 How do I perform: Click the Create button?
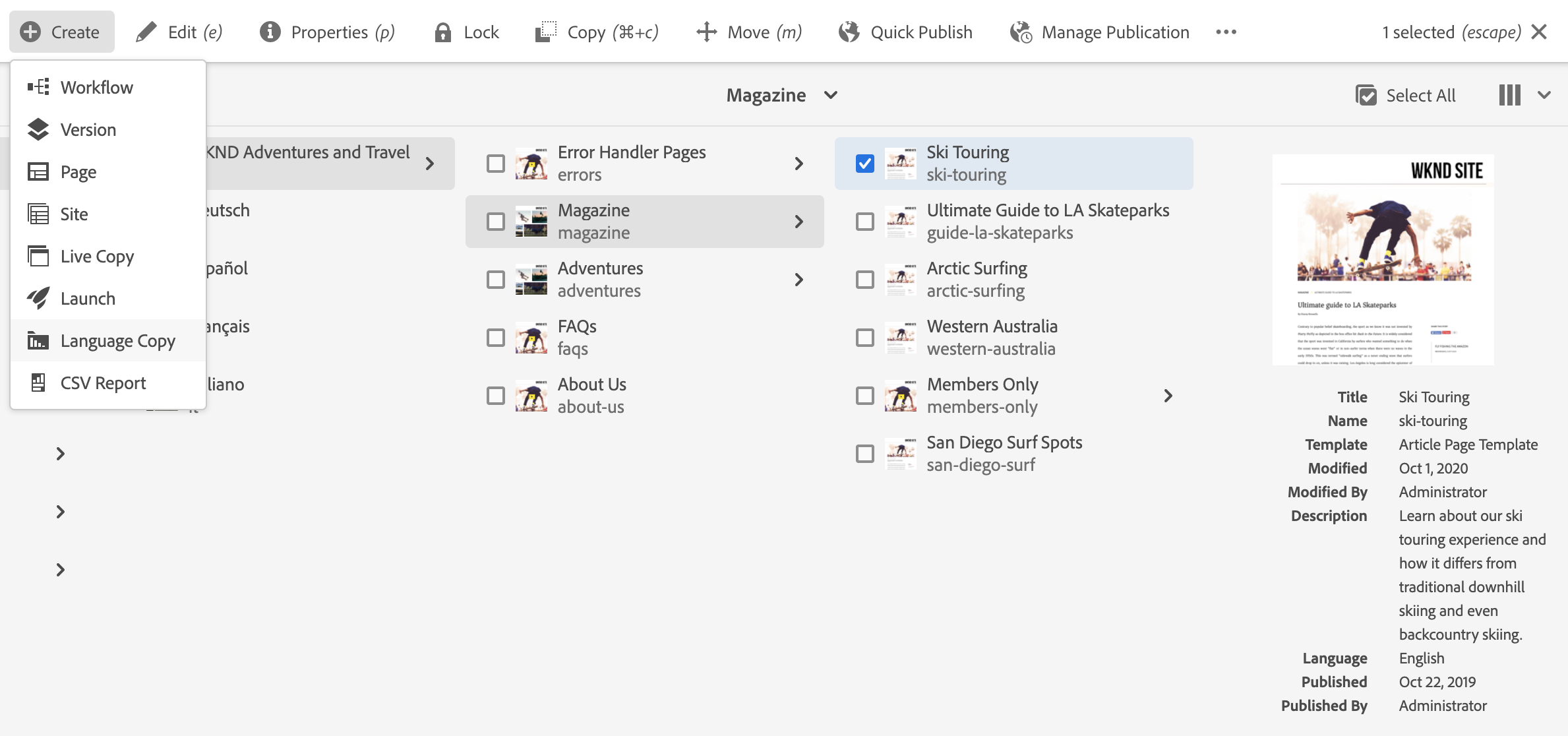pyautogui.click(x=61, y=32)
